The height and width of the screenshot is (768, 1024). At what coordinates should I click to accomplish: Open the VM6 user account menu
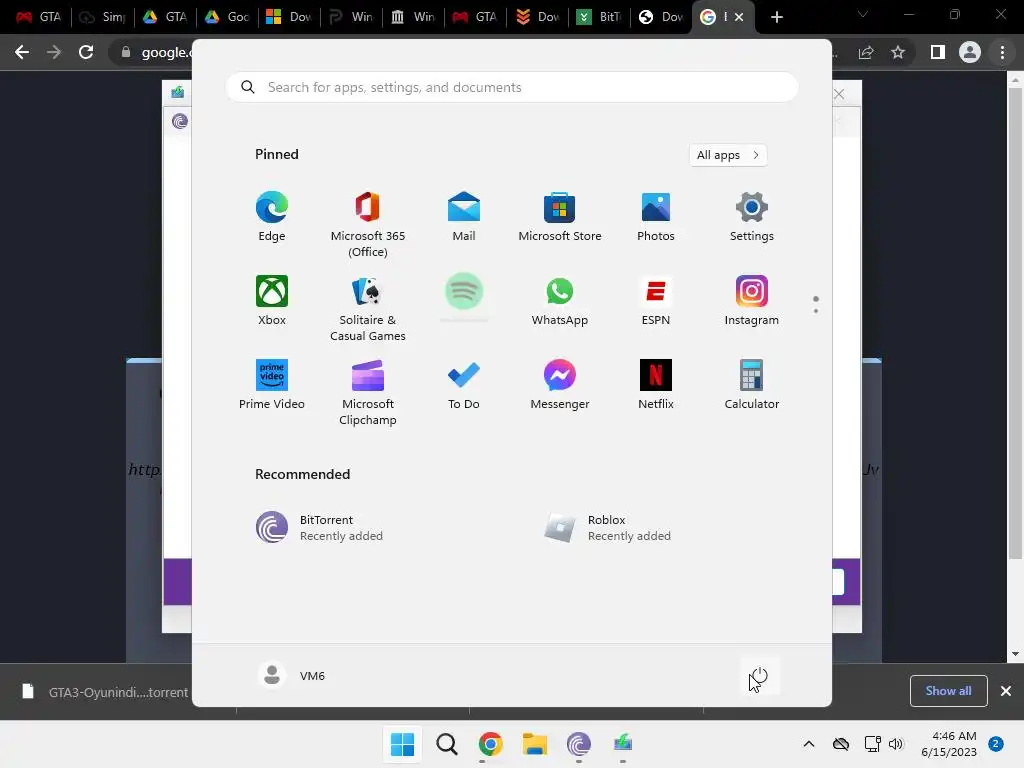(x=291, y=676)
